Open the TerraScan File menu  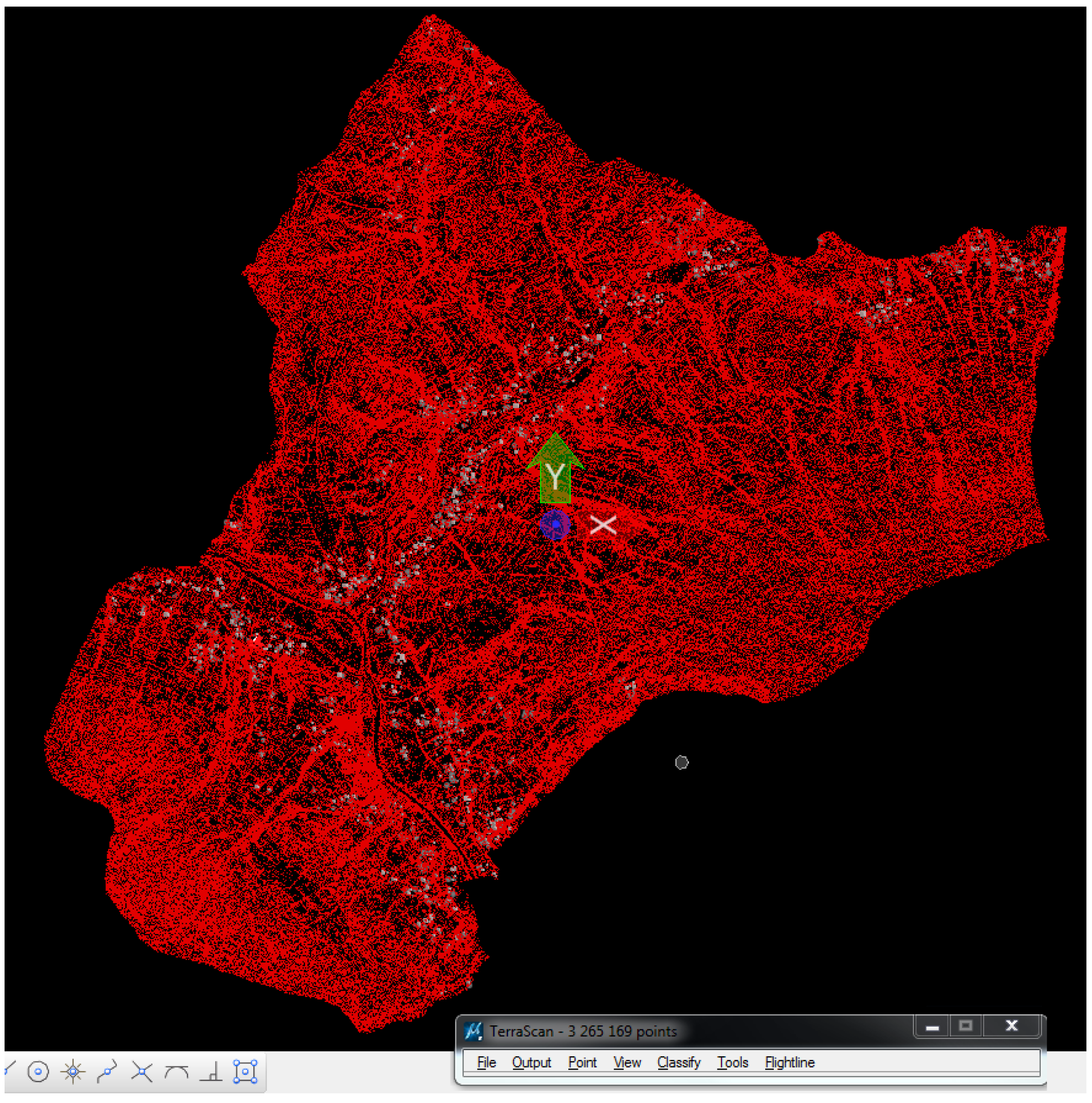click(x=486, y=1062)
